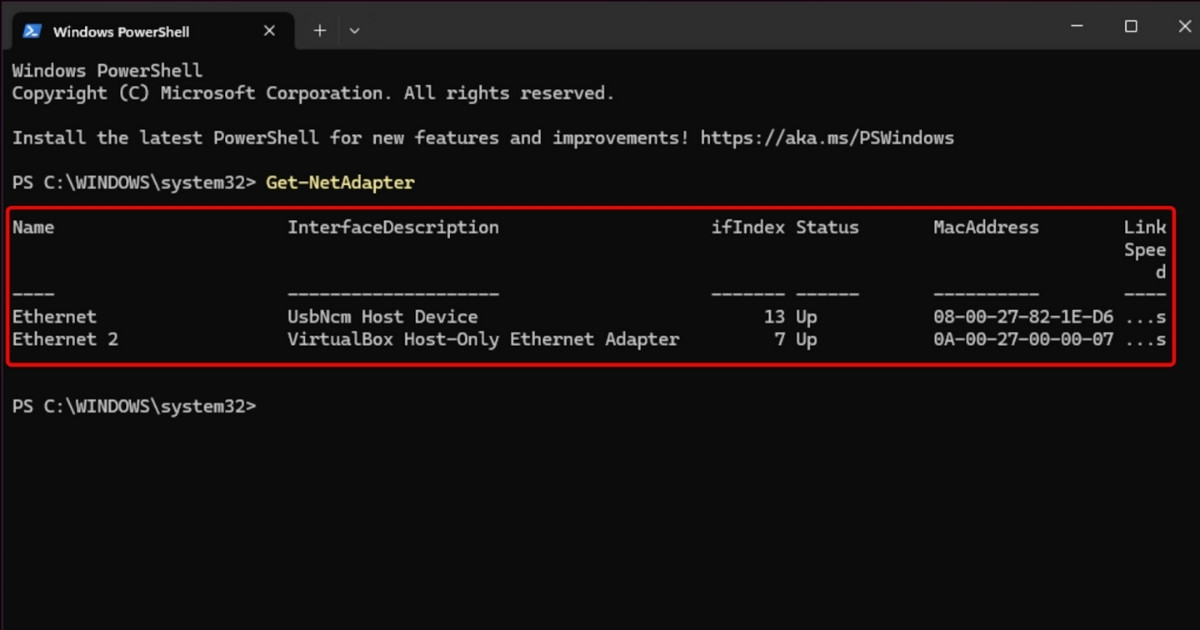Click the Get-NetAdapter command text
The height and width of the screenshot is (630, 1200).
click(340, 182)
